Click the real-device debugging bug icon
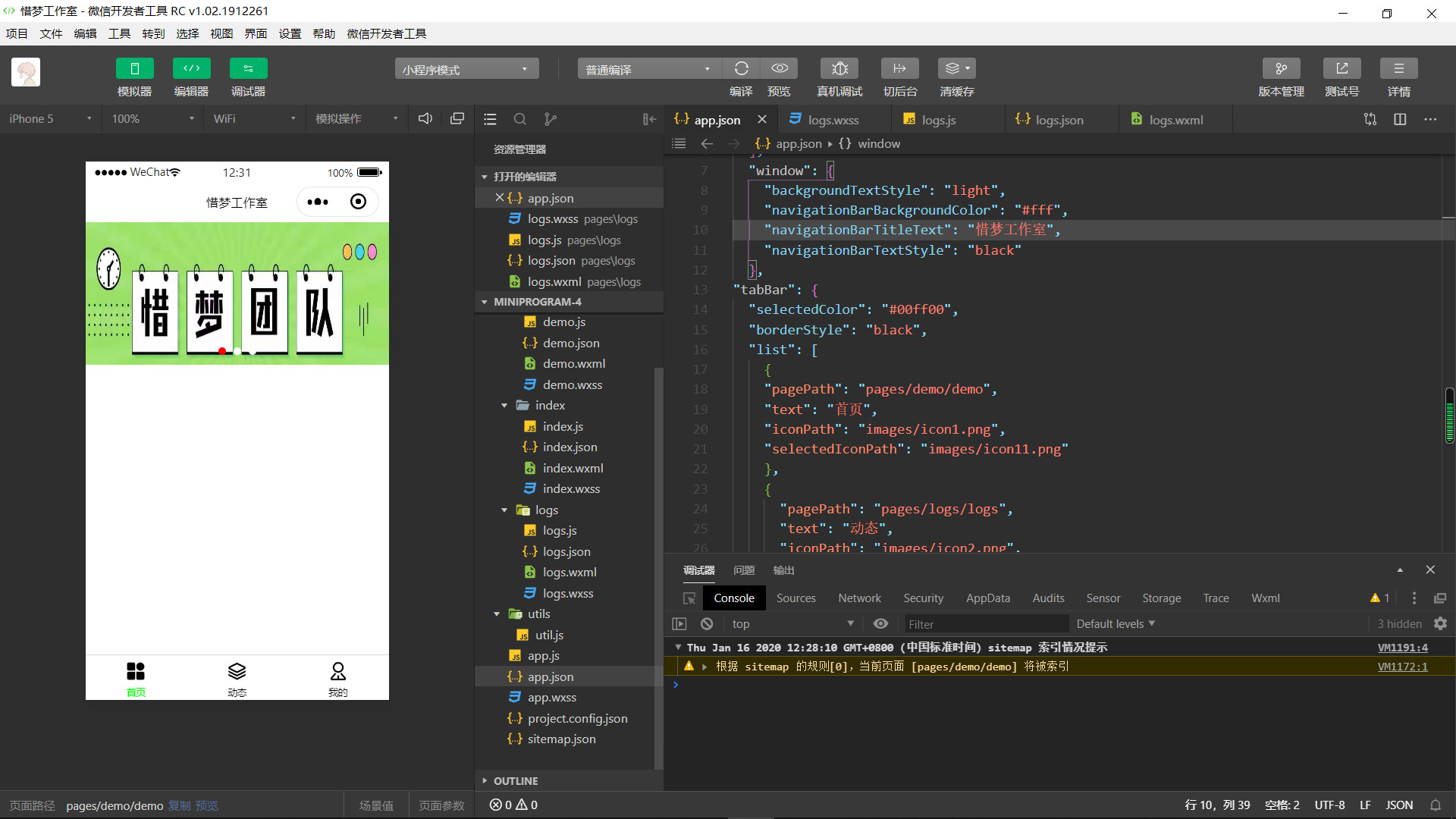This screenshot has height=819, width=1456. tap(839, 68)
